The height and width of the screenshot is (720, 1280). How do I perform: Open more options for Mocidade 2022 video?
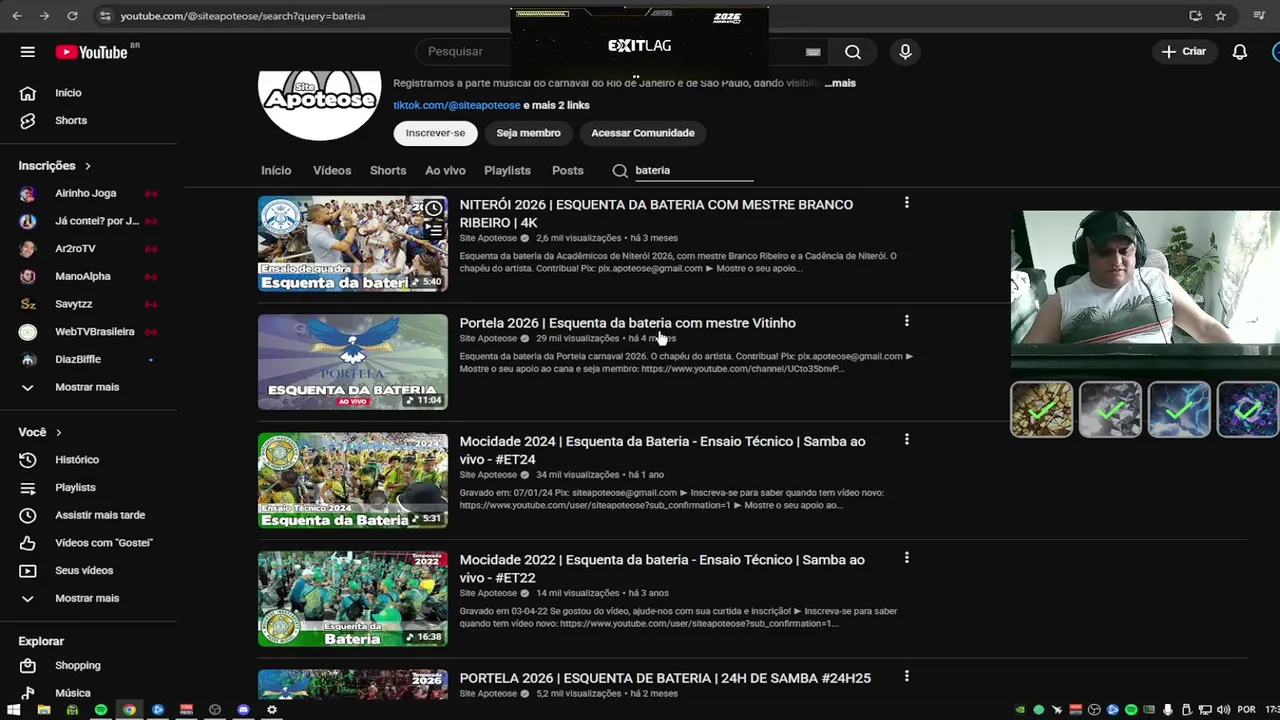(907, 558)
